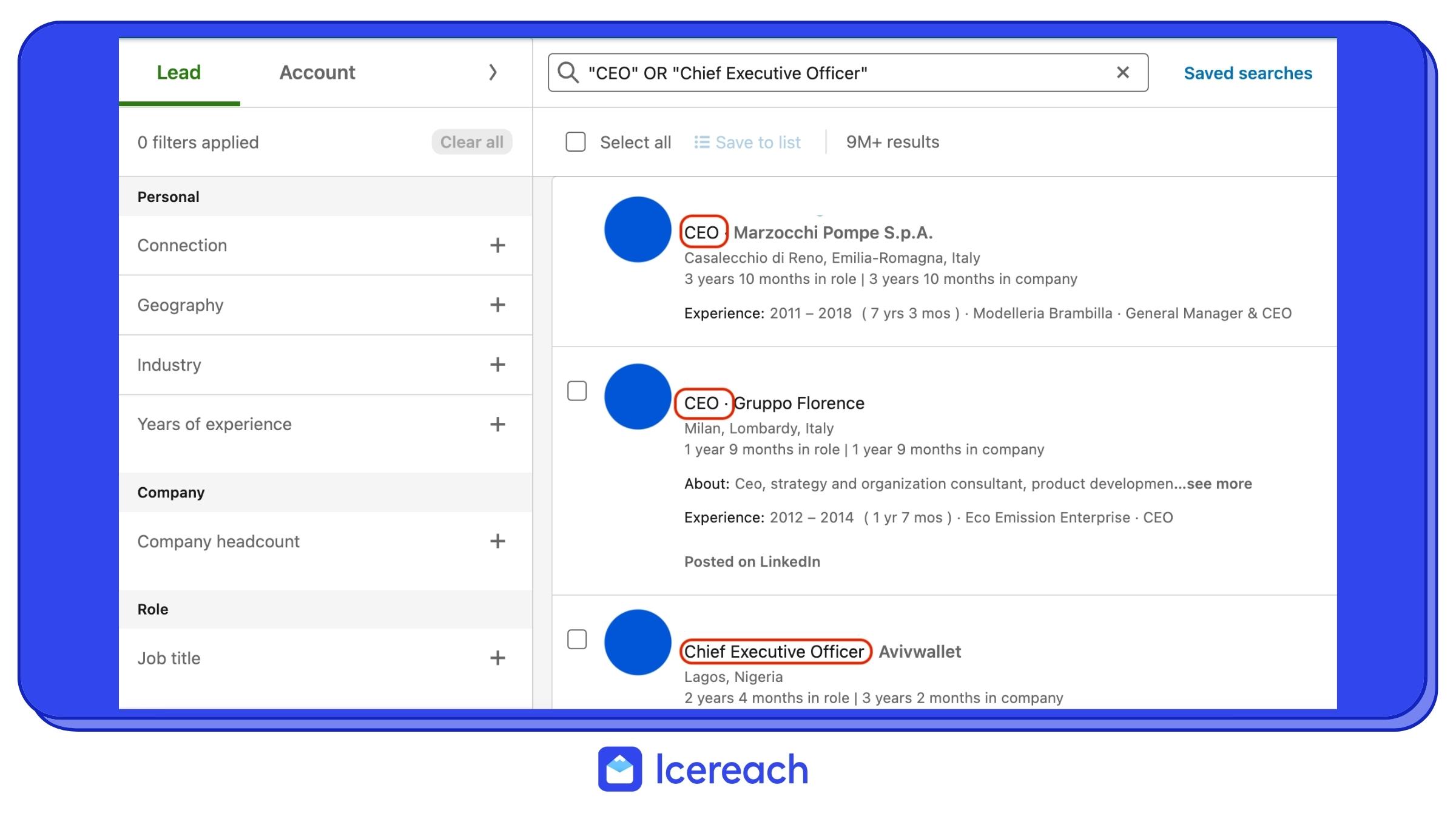Open Avivwallet Chief Executive Officer avatar
The image size is (1456, 813).
[638, 642]
